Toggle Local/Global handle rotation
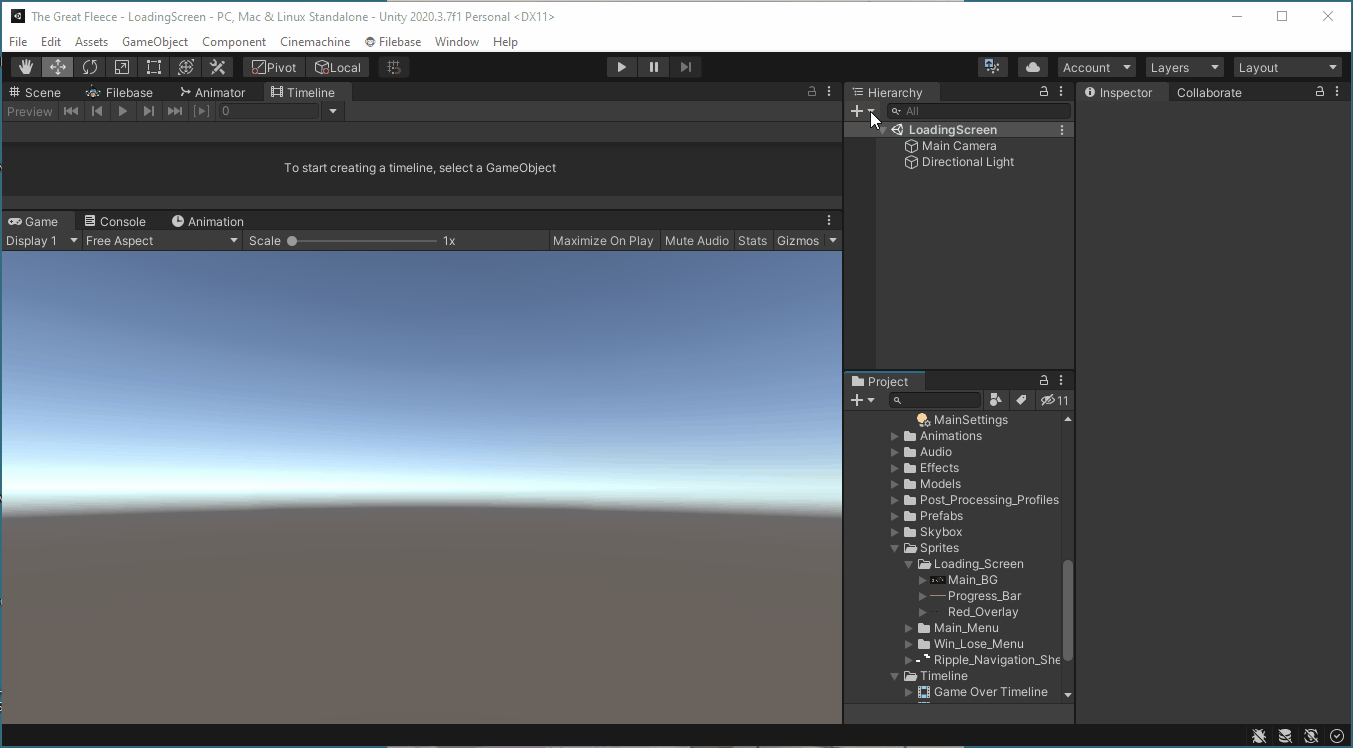 (x=337, y=67)
